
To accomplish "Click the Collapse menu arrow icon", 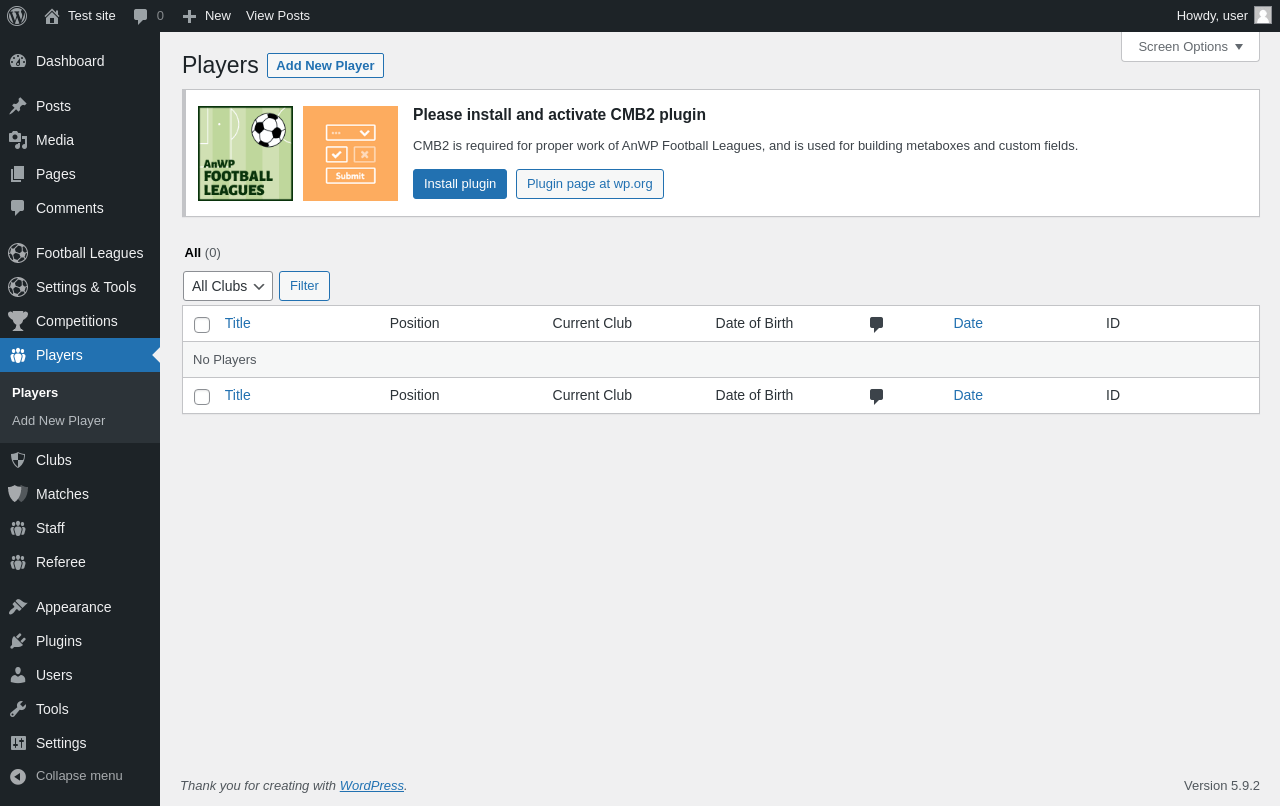I will point(18,776).
